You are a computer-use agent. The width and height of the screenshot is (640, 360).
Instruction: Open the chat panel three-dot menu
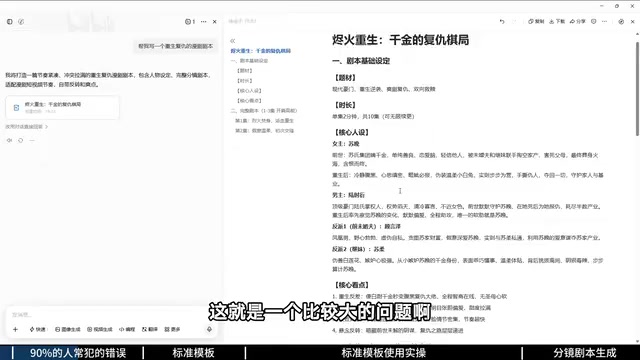[x=204, y=22]
